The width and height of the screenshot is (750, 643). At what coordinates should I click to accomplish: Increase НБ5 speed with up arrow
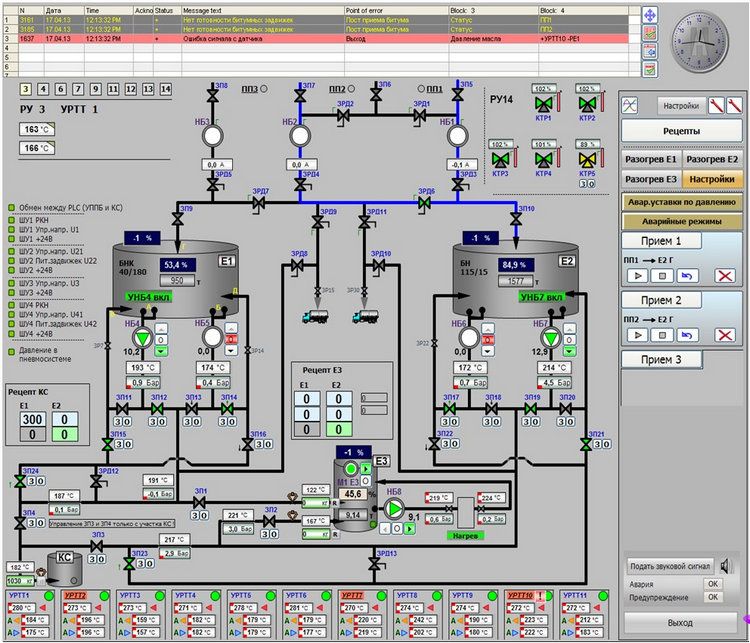(x=232, y=329)
